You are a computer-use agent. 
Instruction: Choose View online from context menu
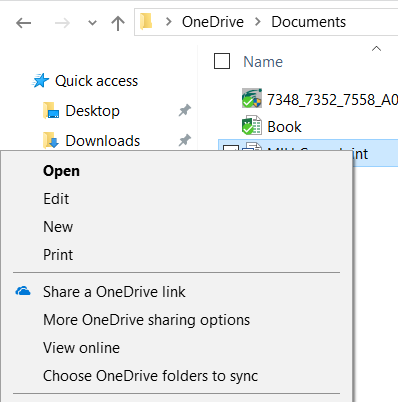click(x=81, y=348)
